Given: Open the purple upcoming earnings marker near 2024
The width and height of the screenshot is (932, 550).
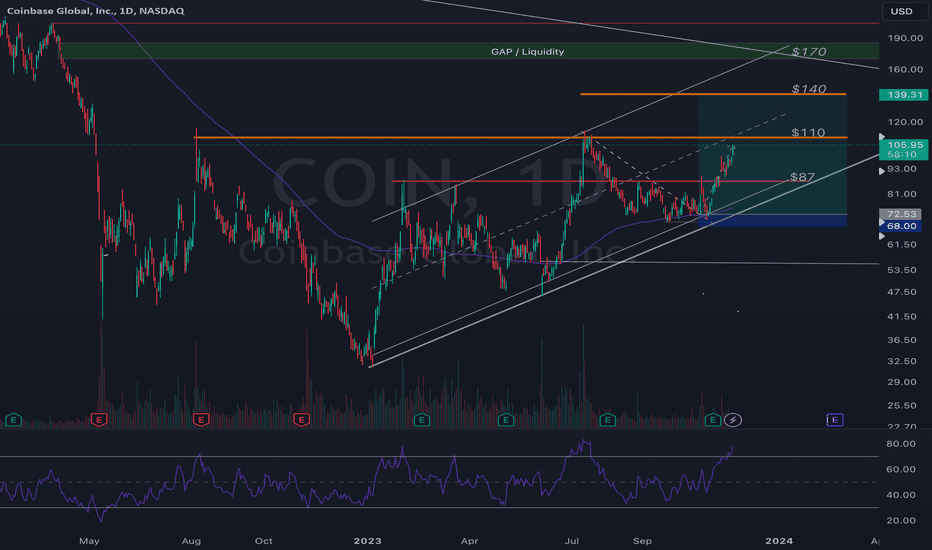Looking at the screenshot, I should click(835, 420).
